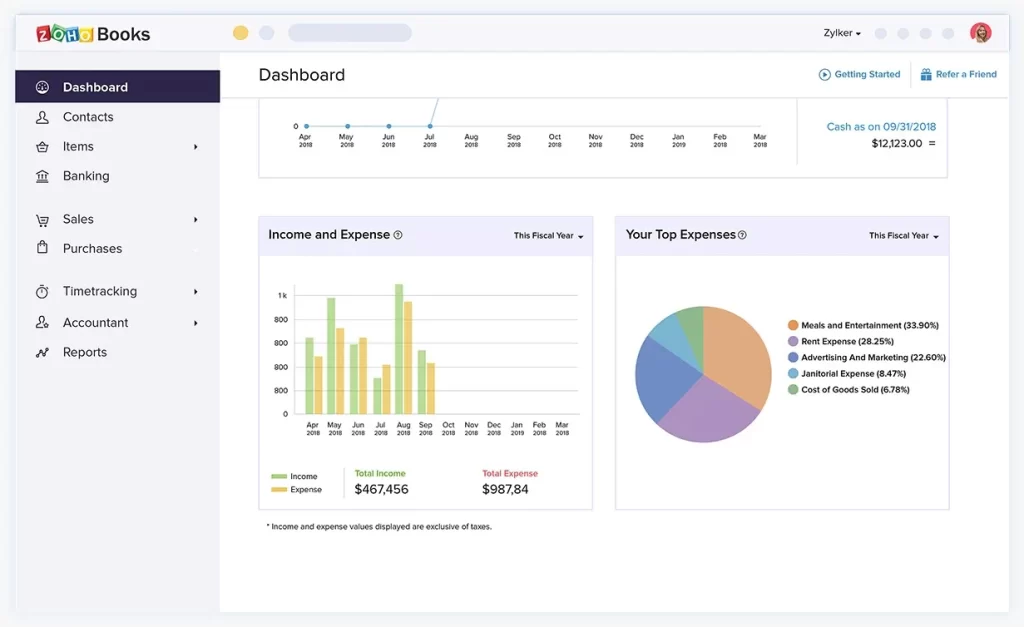Open Your Top Expenses fiscal year dropdown
Image resolution: width=1024 pixels, height=627 pixels.
(x=903, y=236)
